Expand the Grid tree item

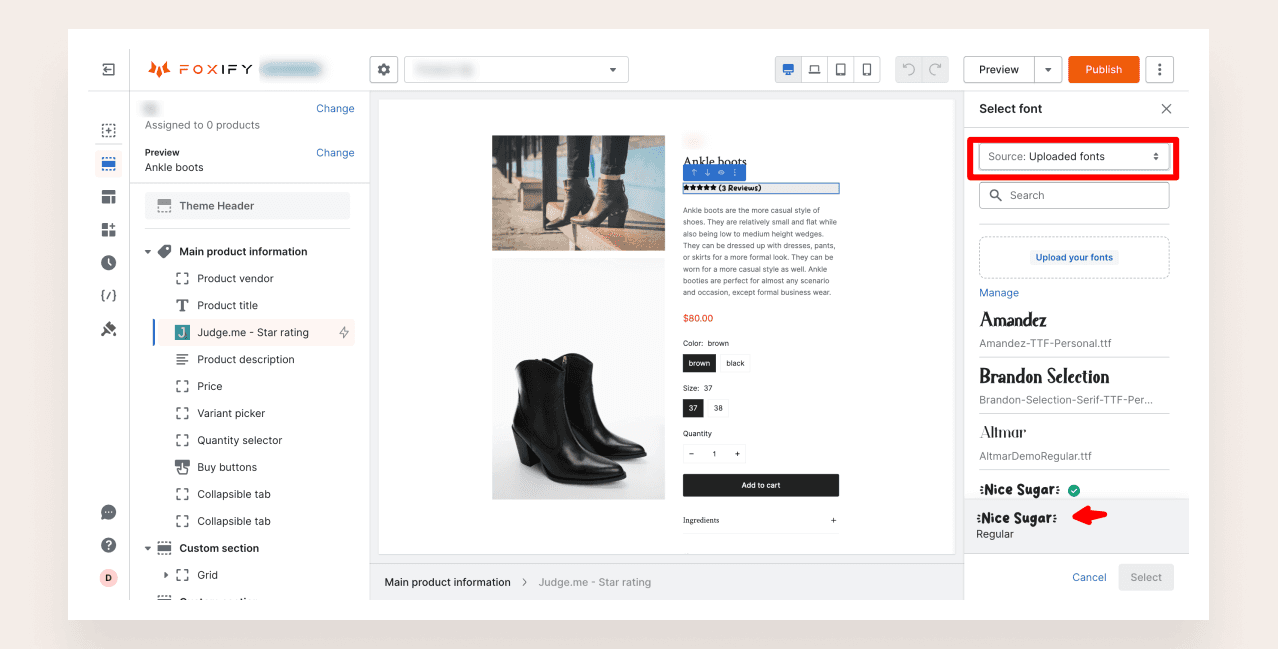coord(166,575)
